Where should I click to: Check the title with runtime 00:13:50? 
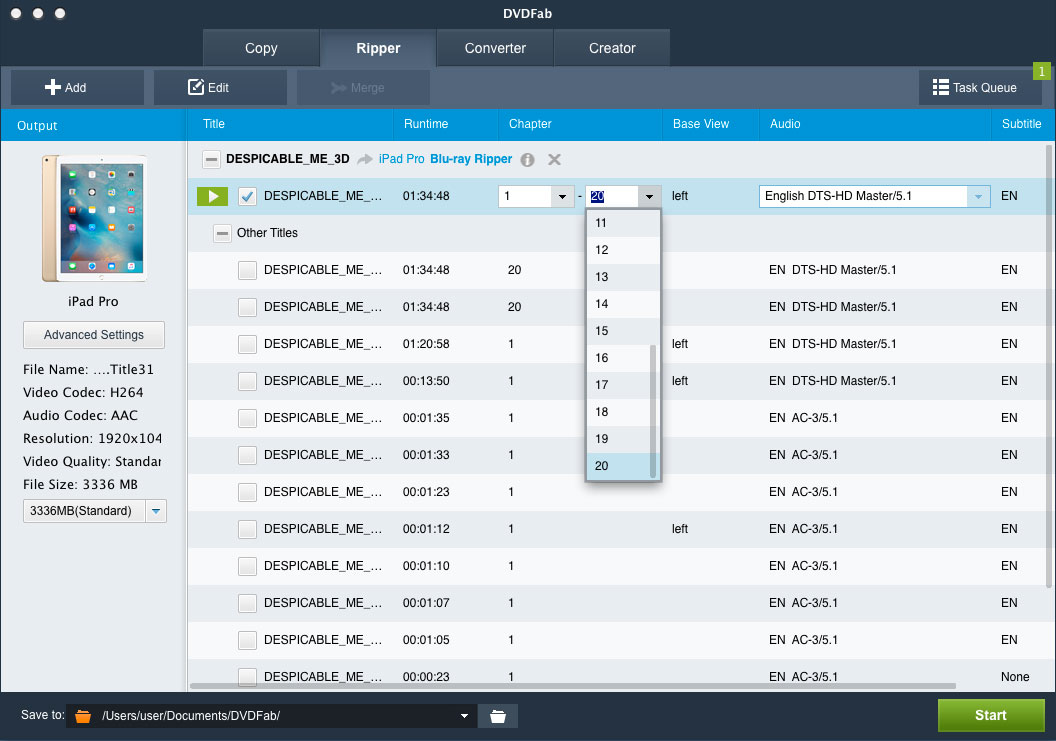pyautogui.click(x=247, y=381)
